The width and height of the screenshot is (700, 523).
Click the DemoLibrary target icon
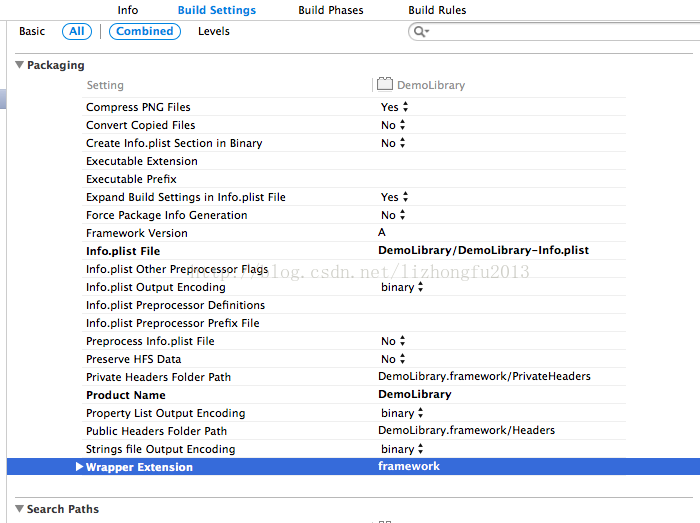[x=384, y=84]
